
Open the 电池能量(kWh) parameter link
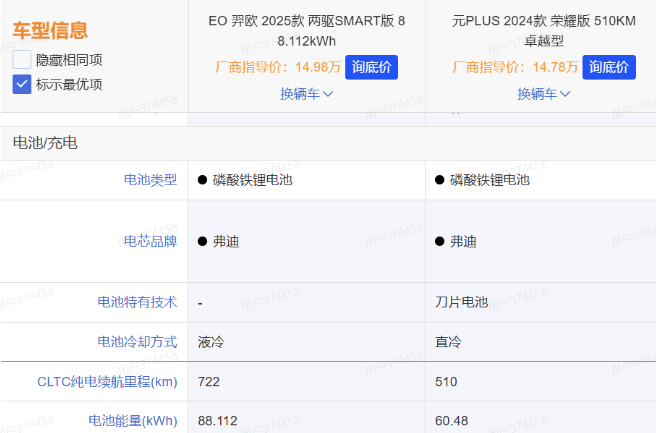coord(133,420)
